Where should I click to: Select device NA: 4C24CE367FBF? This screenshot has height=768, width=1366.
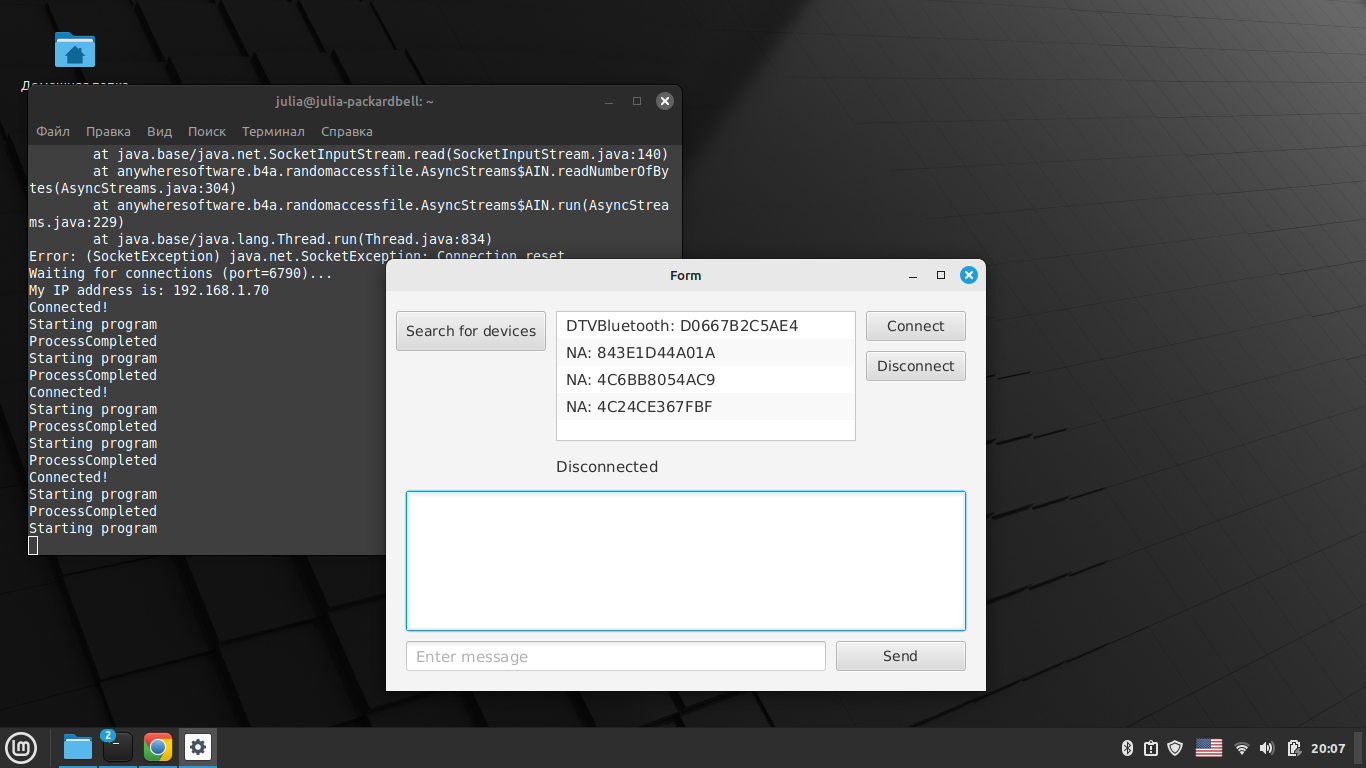pyautogui.click(x=705, y=407)
